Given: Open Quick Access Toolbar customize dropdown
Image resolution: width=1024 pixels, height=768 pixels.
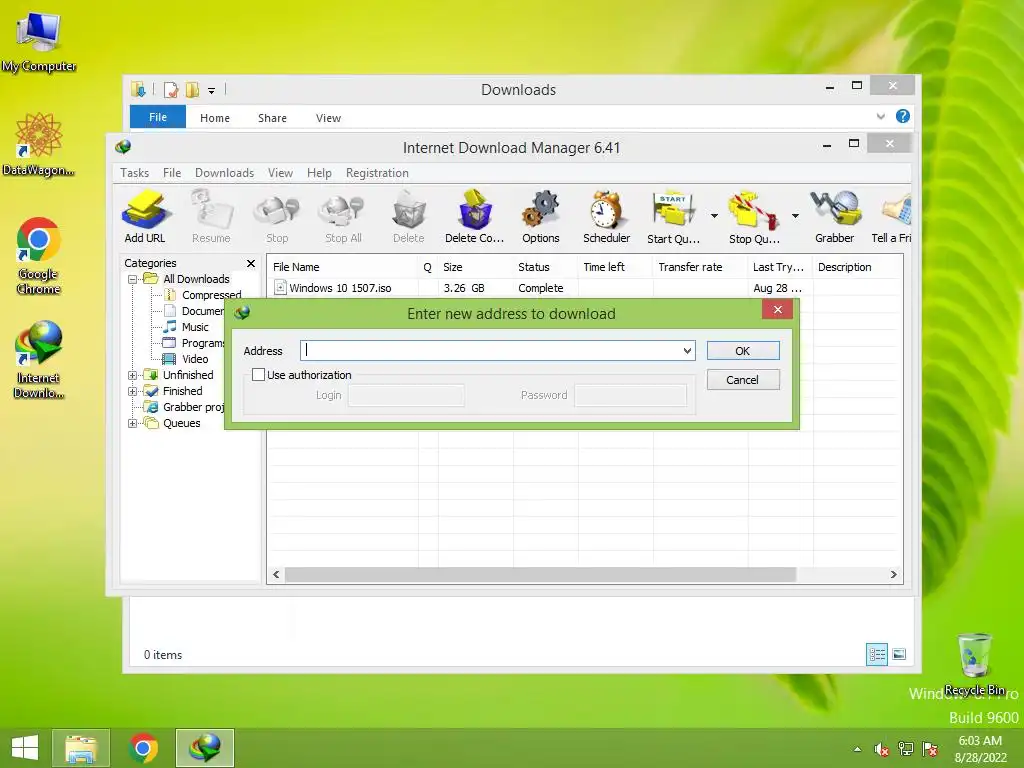Looking at the screenshot, I should 212,91.
